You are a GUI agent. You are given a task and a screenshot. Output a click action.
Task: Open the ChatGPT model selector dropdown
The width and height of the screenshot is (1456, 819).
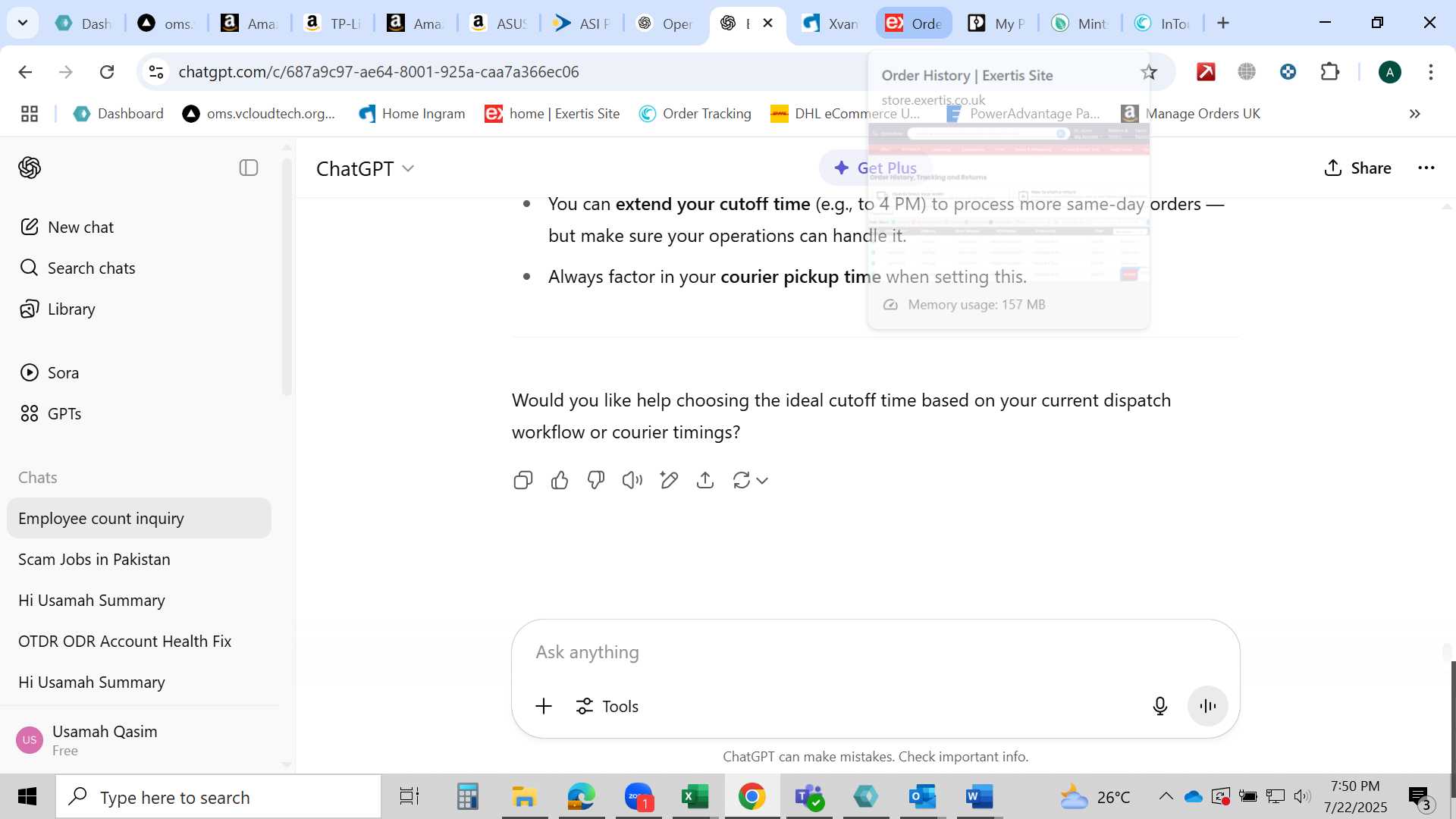(x=366, y=168)
